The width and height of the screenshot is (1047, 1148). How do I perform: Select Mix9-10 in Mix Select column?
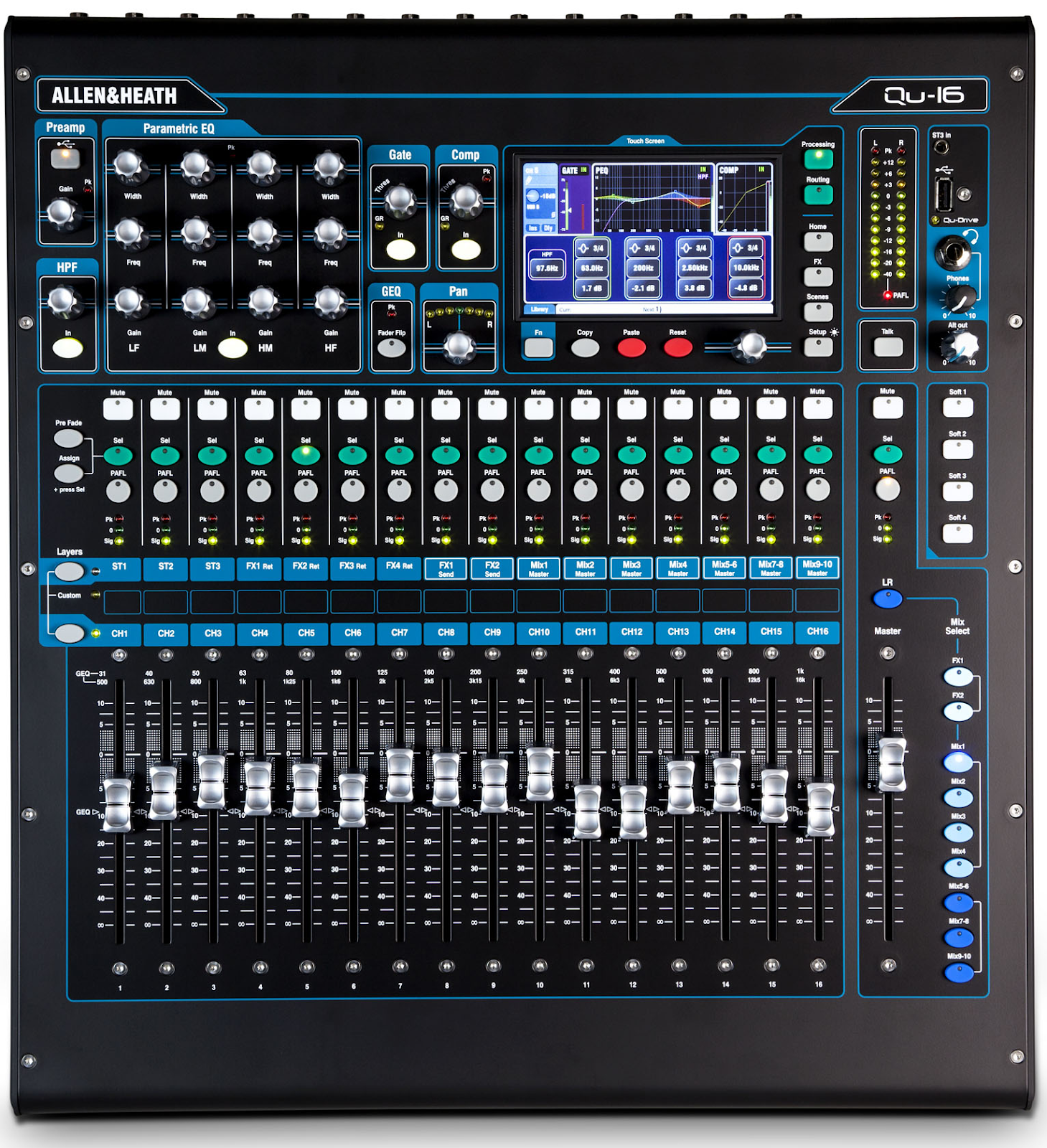958,972
